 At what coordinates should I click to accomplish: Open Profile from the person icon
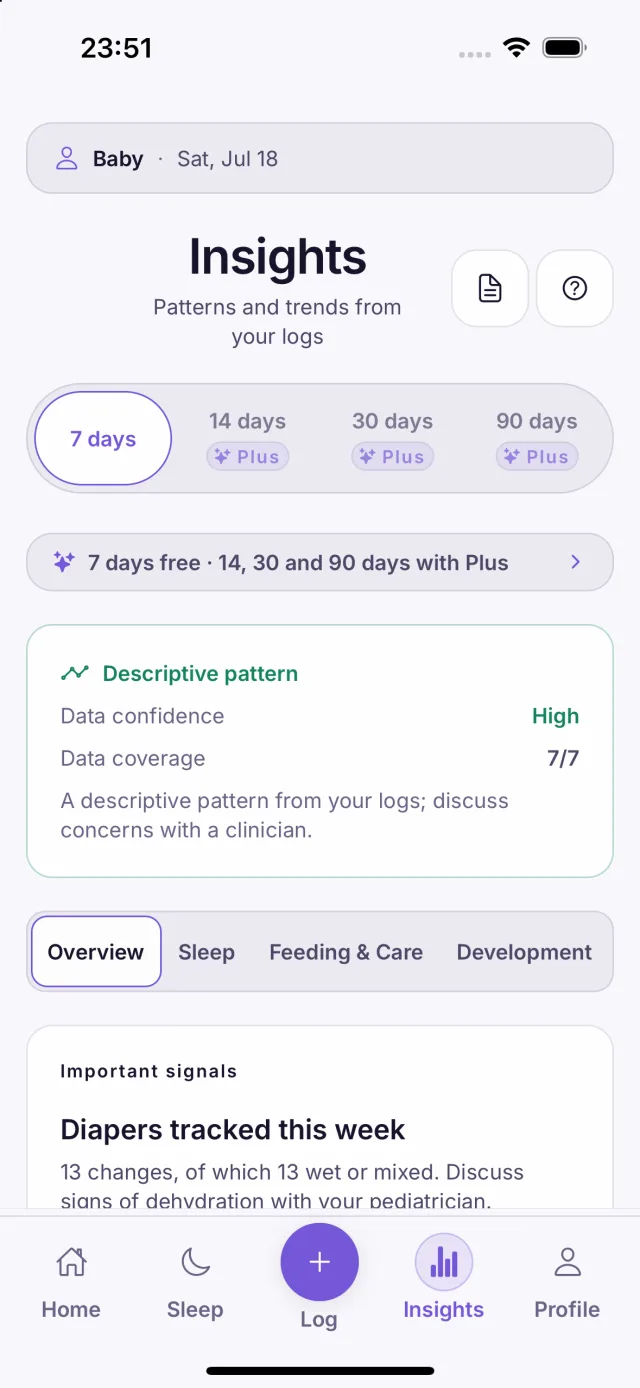[568, 1262]
